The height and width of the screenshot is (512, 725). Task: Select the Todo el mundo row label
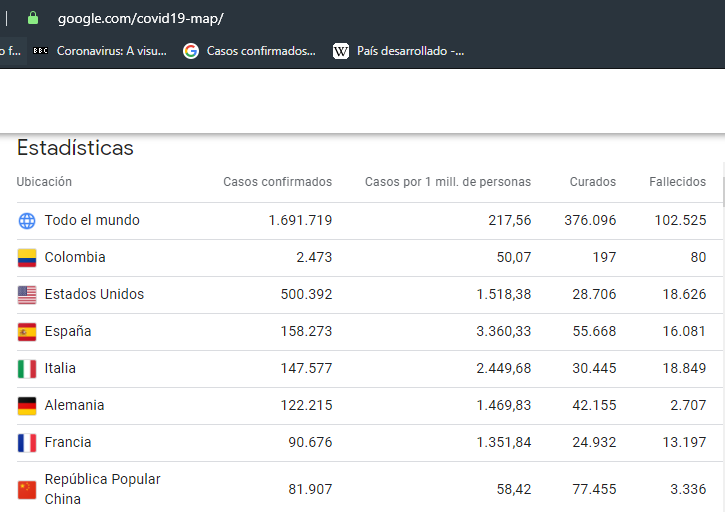pos(92,220)
